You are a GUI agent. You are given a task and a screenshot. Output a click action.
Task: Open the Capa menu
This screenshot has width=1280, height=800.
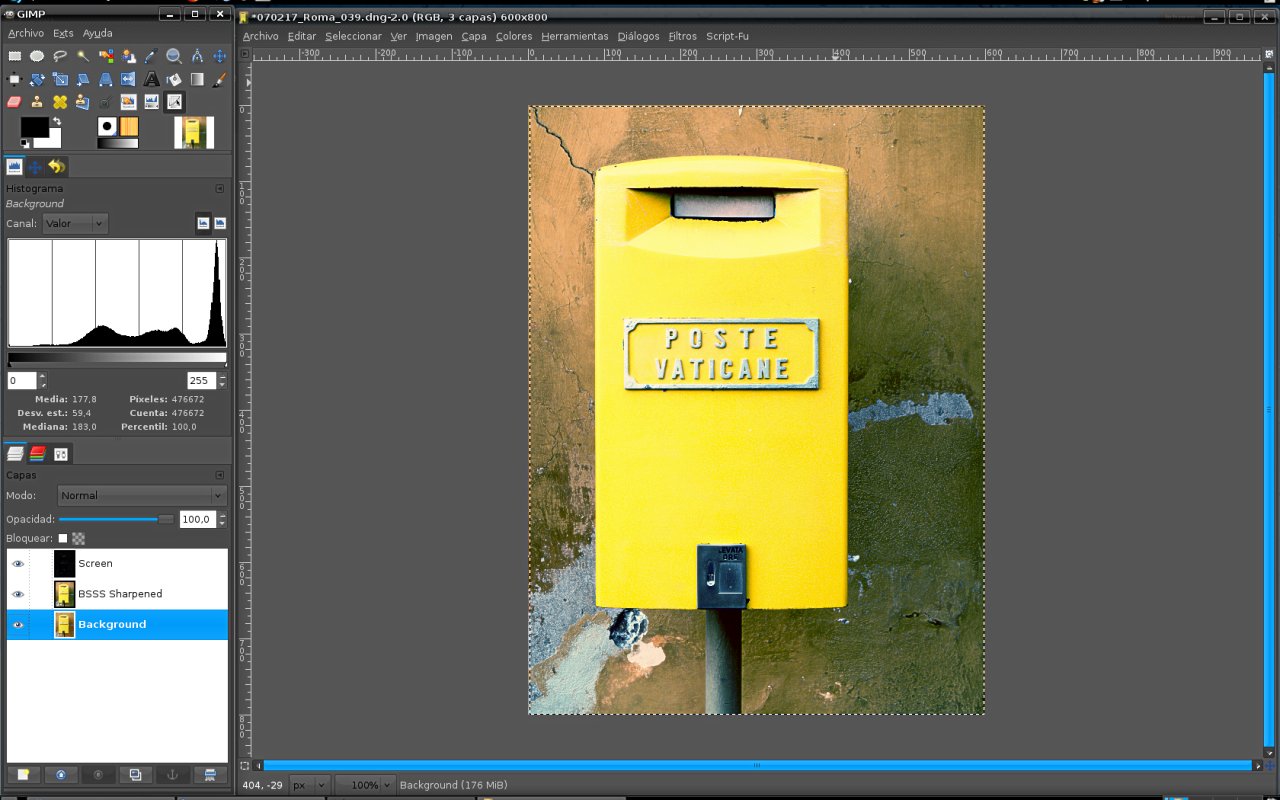point(474,36)
